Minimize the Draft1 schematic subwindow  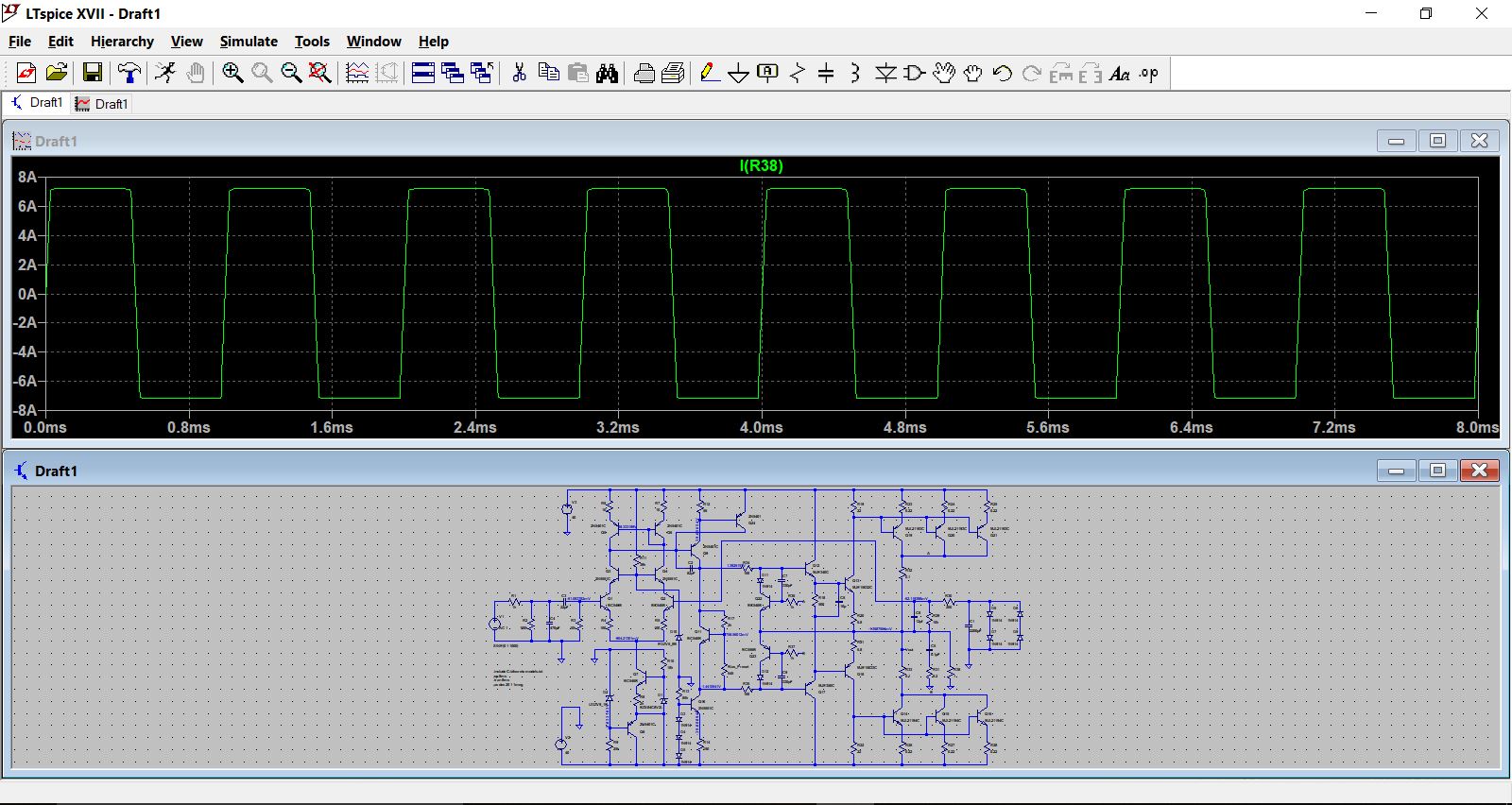1397,470
